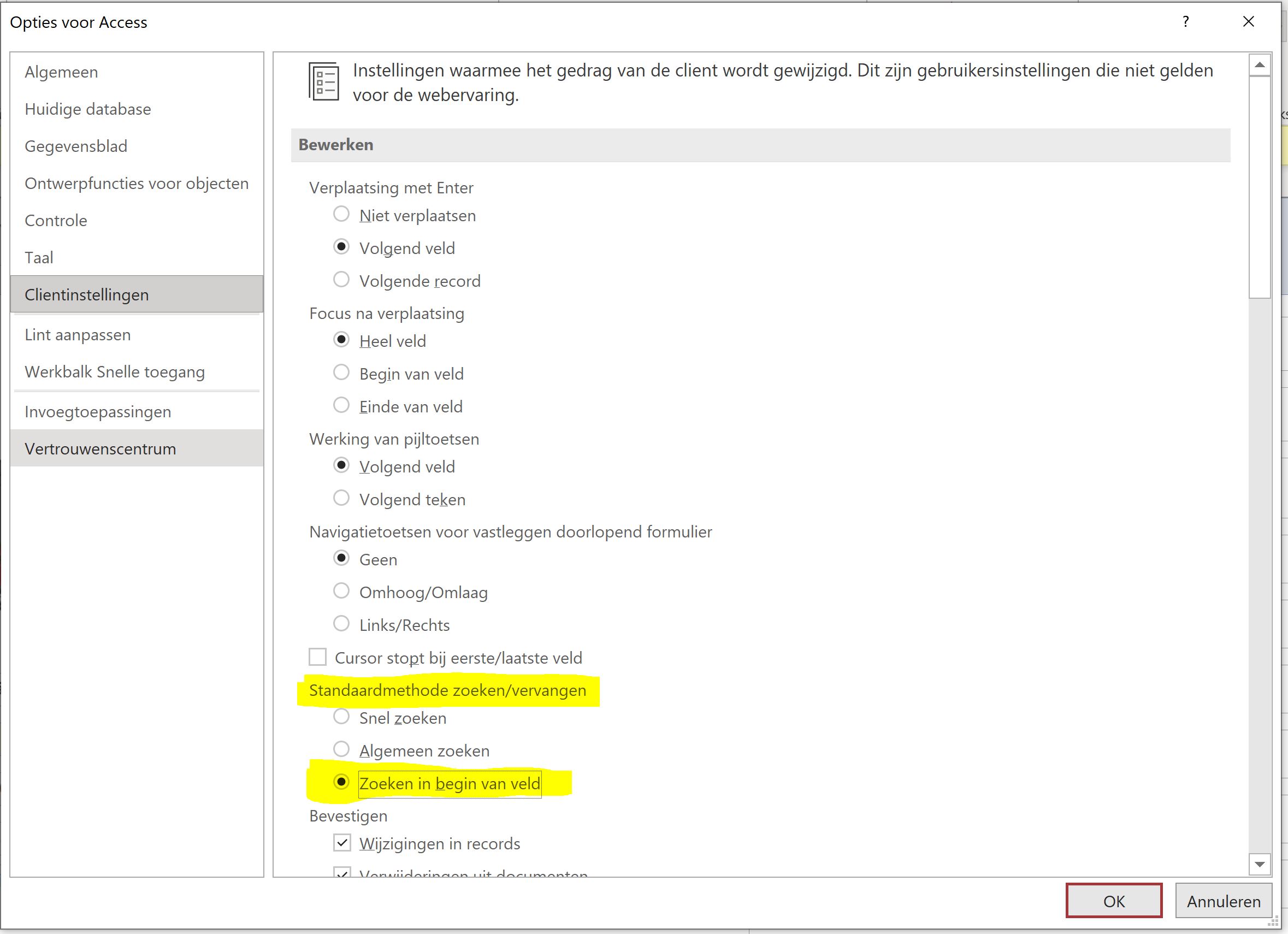
Task: Click the Bevestigen group label
Action: (x=348, y=816)
